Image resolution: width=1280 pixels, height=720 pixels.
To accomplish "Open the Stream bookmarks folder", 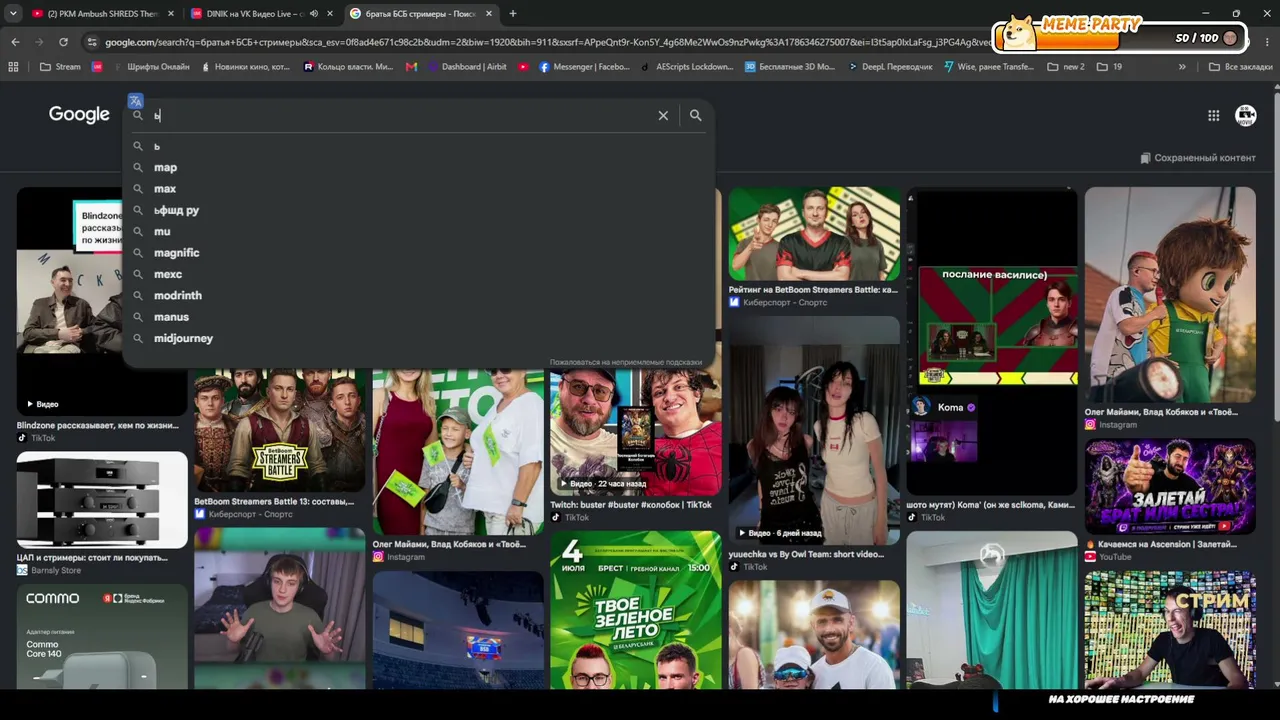I will [60, 67].
